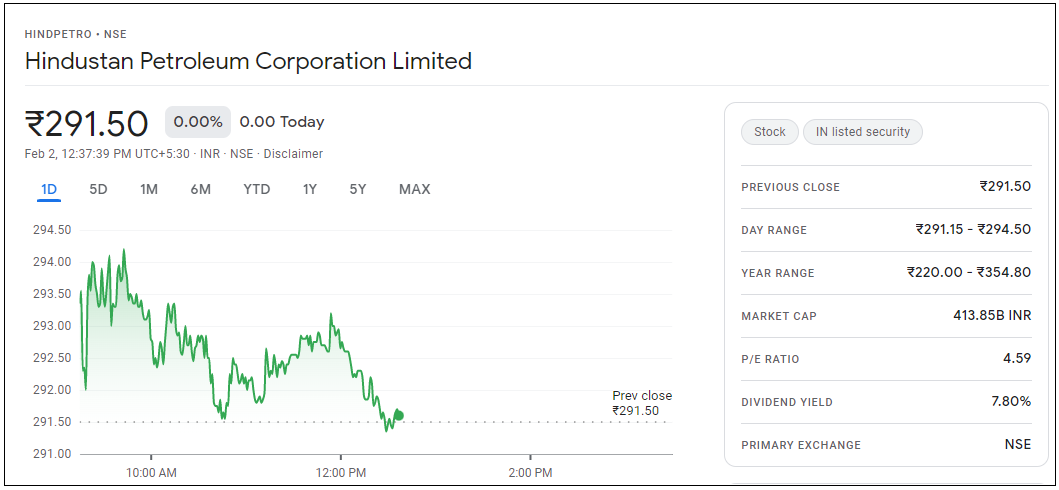Click the 293.00 y-axis label
Viewport: 1059px width, 490px height.
click(x=52, y=326)
